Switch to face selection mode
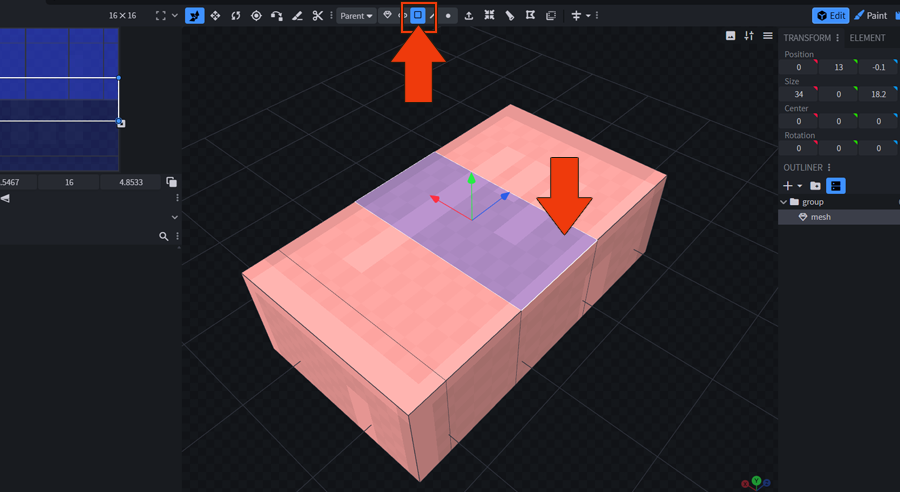 tap(418, 16)
